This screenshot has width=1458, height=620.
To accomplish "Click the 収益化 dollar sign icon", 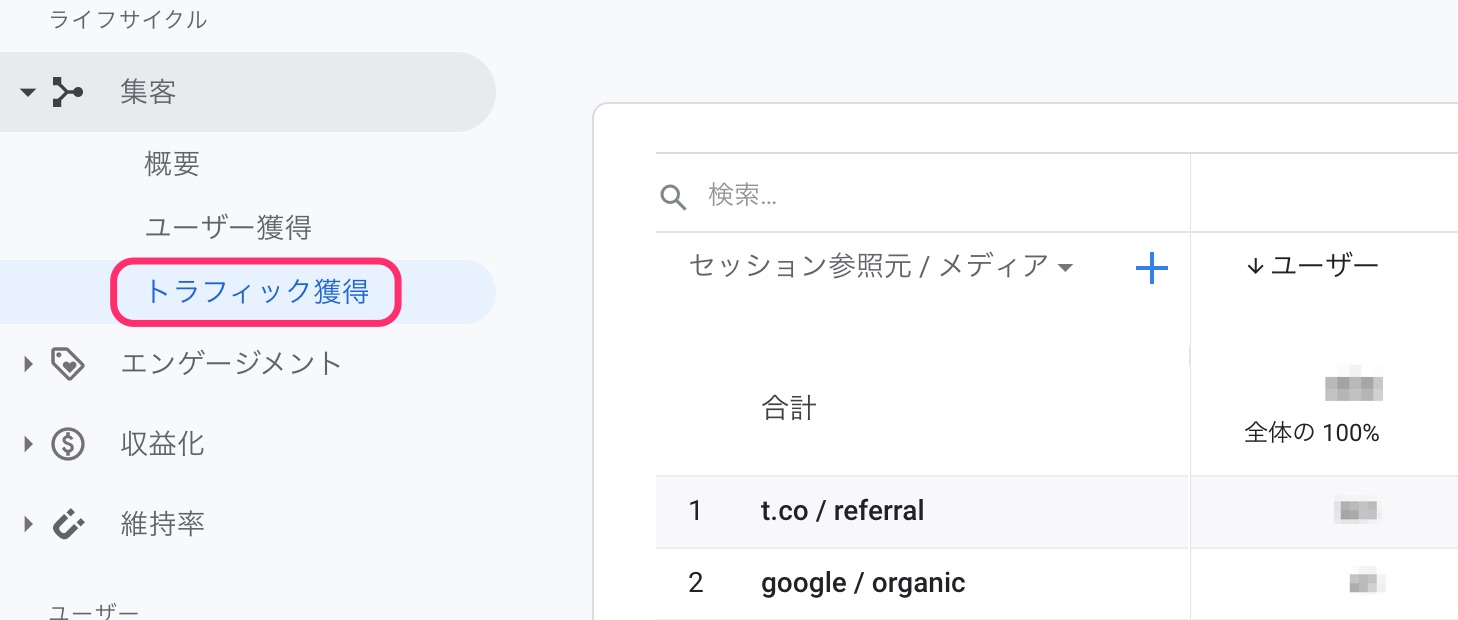I will click(67, 443).
